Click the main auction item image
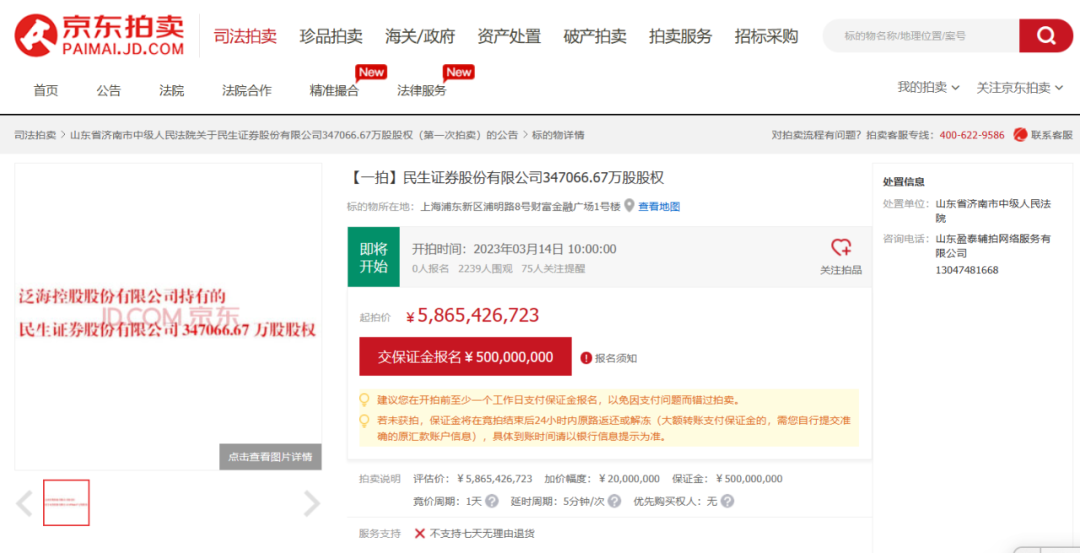Viewport: 1080px width, 553px height. tap(168, 317)
